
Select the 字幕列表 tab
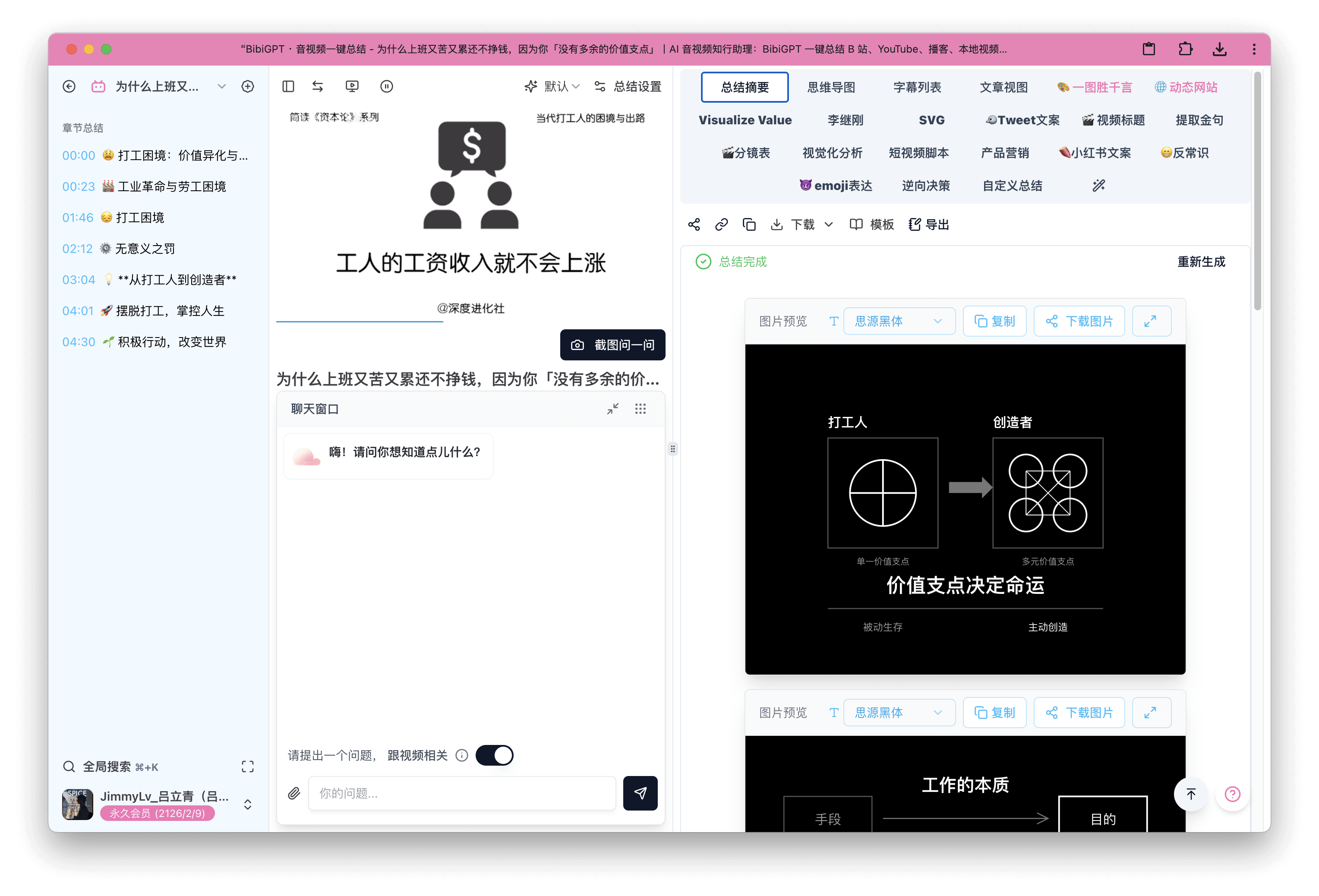917,87
